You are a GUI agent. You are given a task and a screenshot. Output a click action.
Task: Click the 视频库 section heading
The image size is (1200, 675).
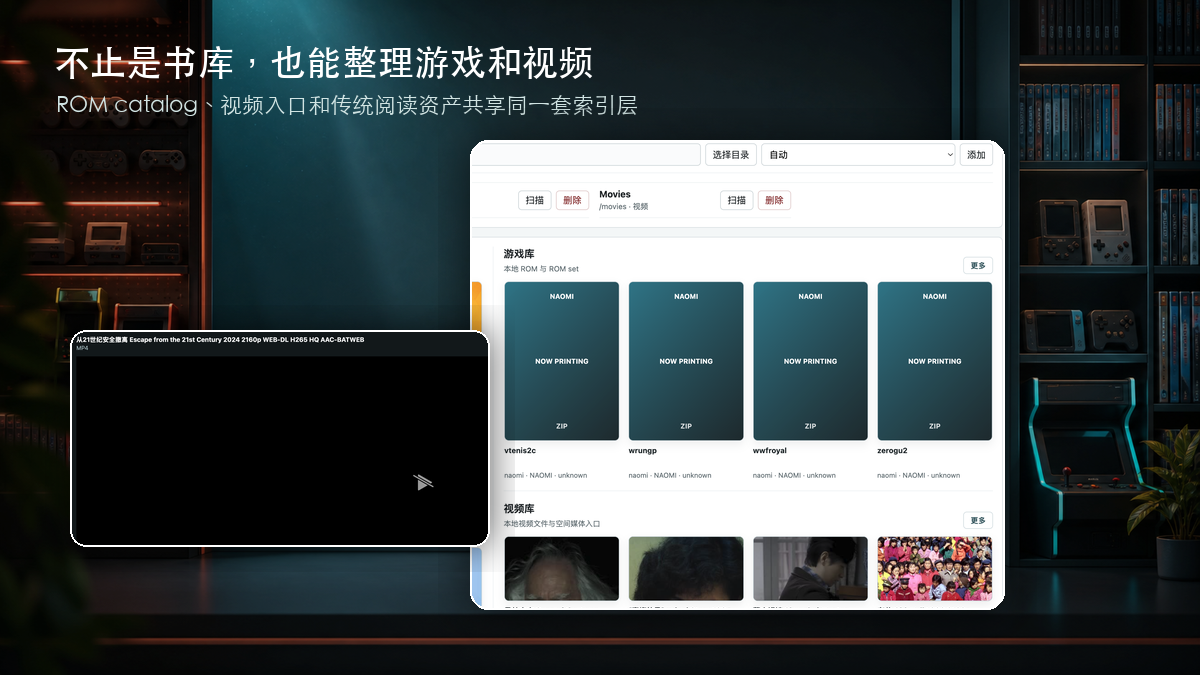tap(519, 509)
